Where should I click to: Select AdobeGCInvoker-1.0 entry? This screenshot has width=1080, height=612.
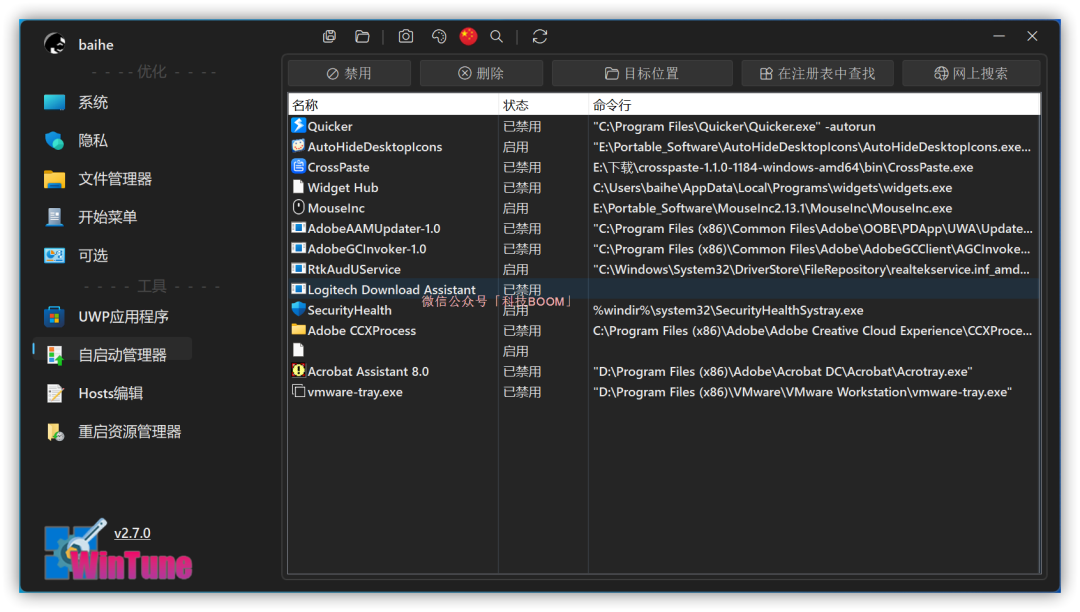click(664, 249)
